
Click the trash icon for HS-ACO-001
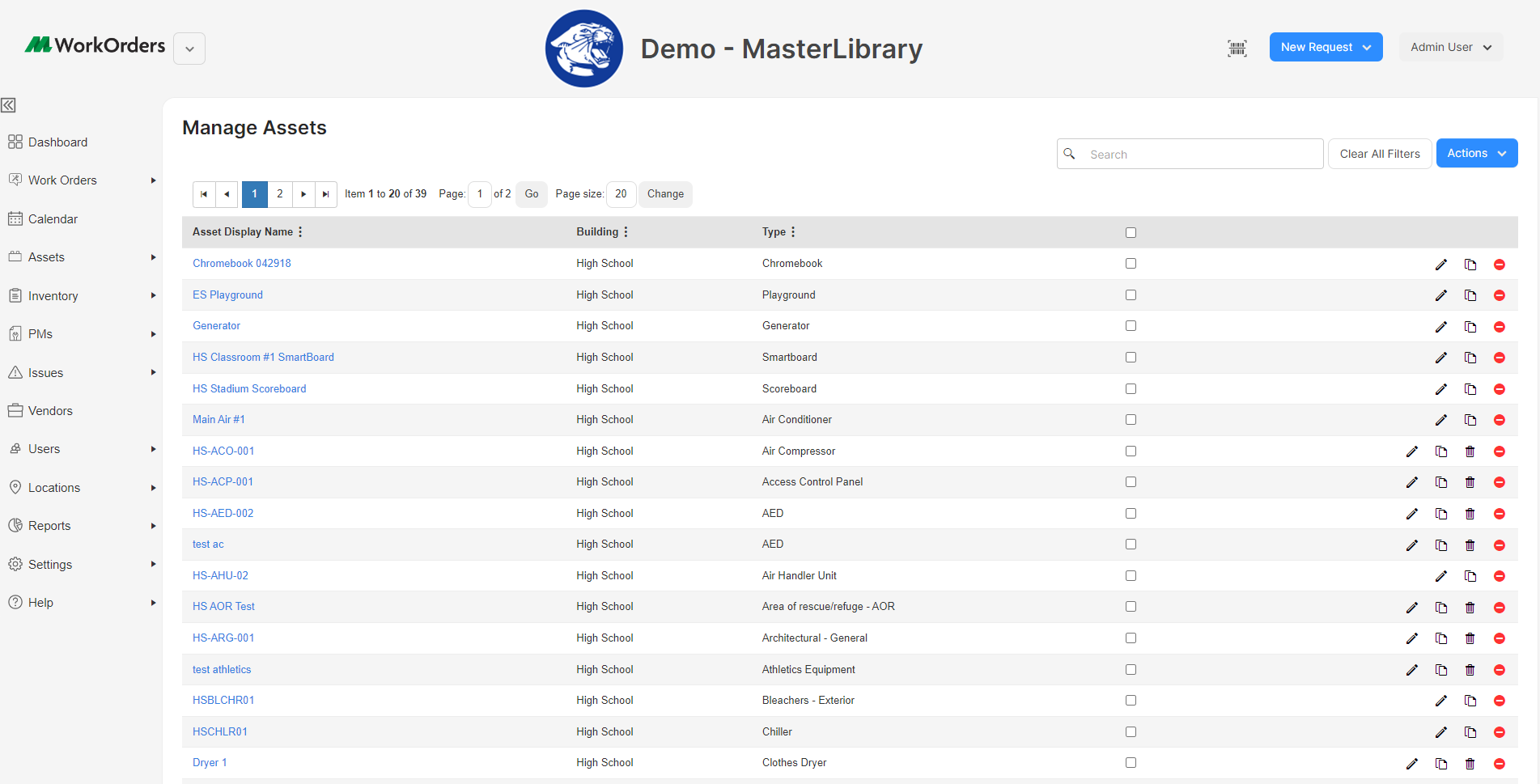pos(1470,451)
